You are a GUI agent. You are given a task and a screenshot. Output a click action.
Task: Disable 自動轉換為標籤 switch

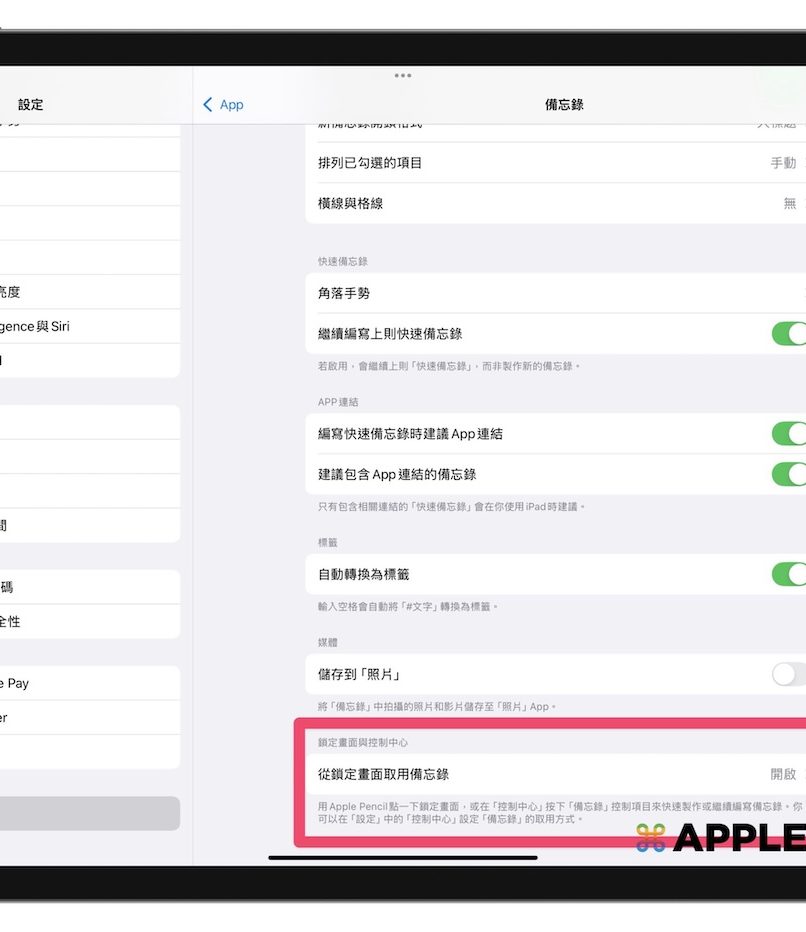coord(788,574)
